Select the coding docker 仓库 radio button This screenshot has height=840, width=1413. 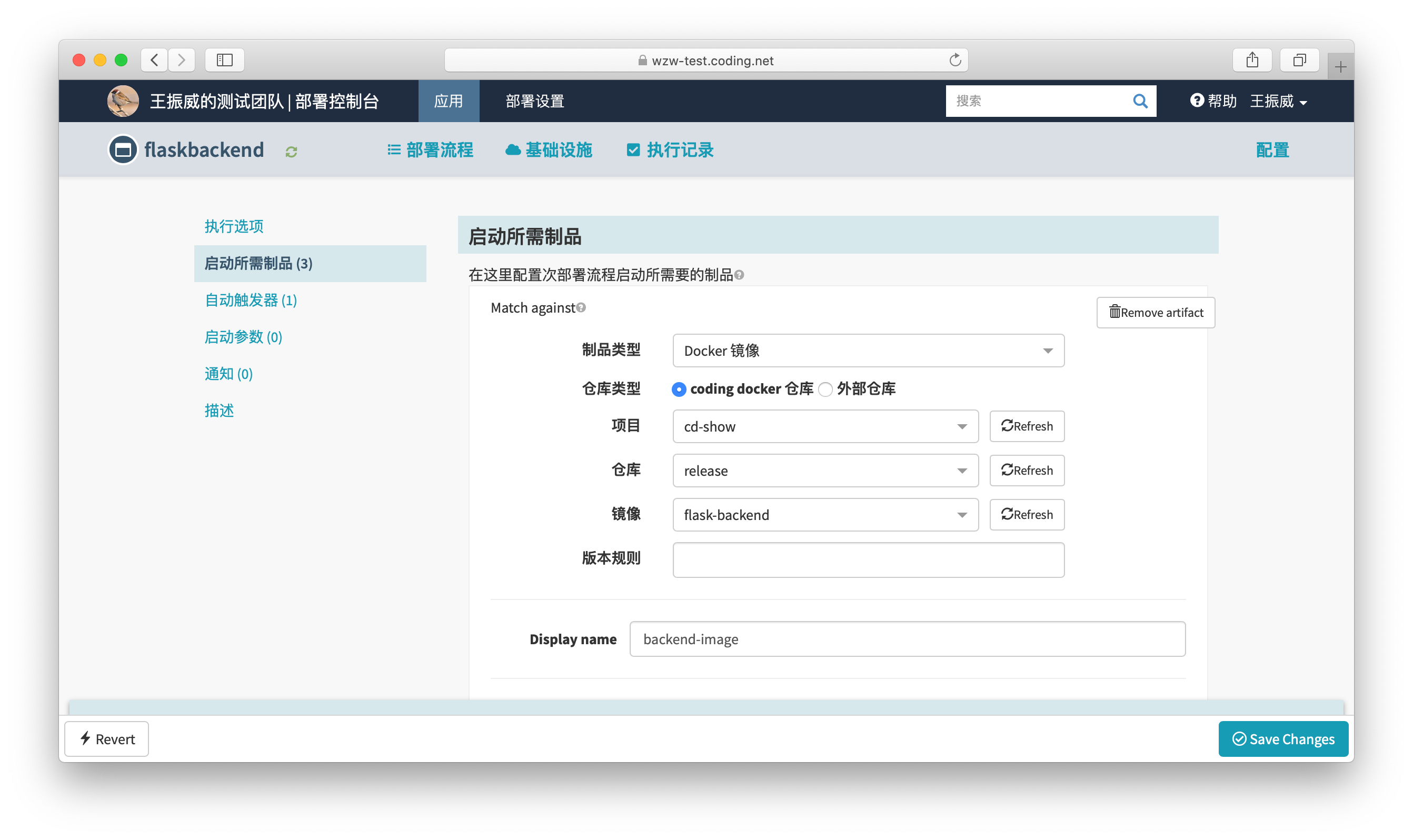679,389
